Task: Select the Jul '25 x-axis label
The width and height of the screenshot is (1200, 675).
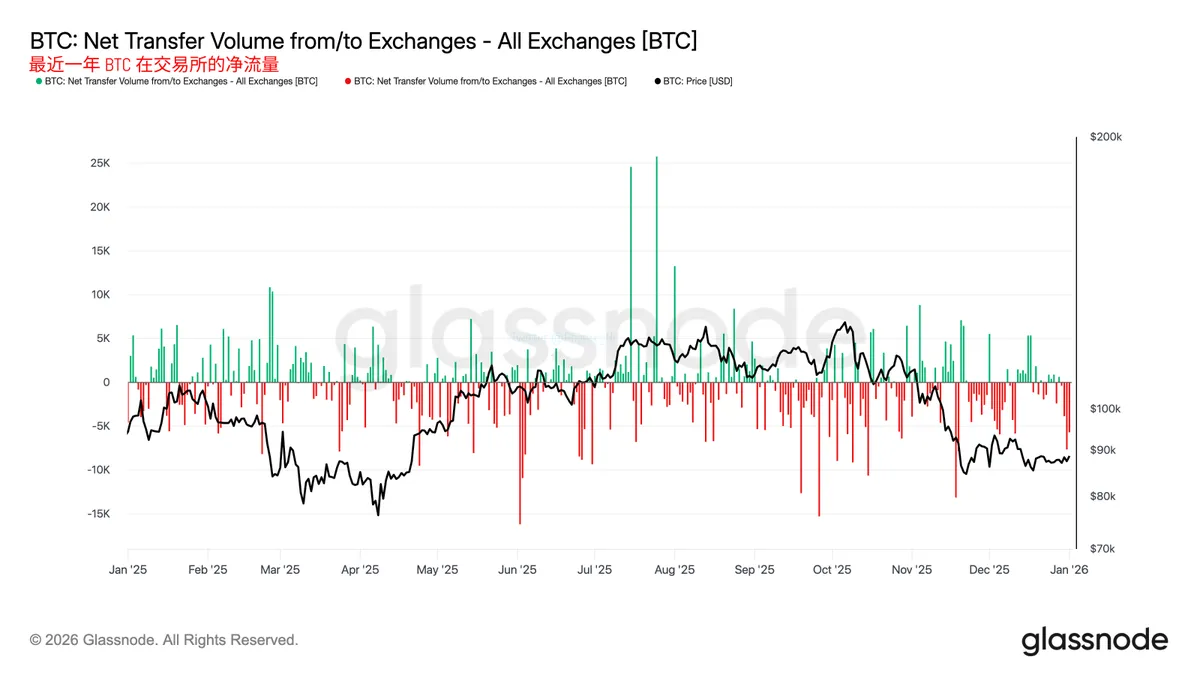Action: pyautogui.click(x=594, y=570)
